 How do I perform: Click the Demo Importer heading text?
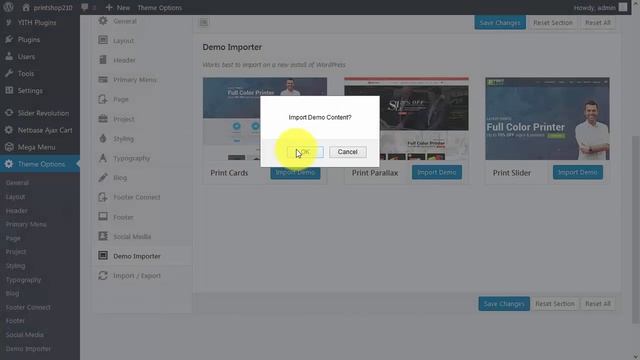tap(232, 47)
